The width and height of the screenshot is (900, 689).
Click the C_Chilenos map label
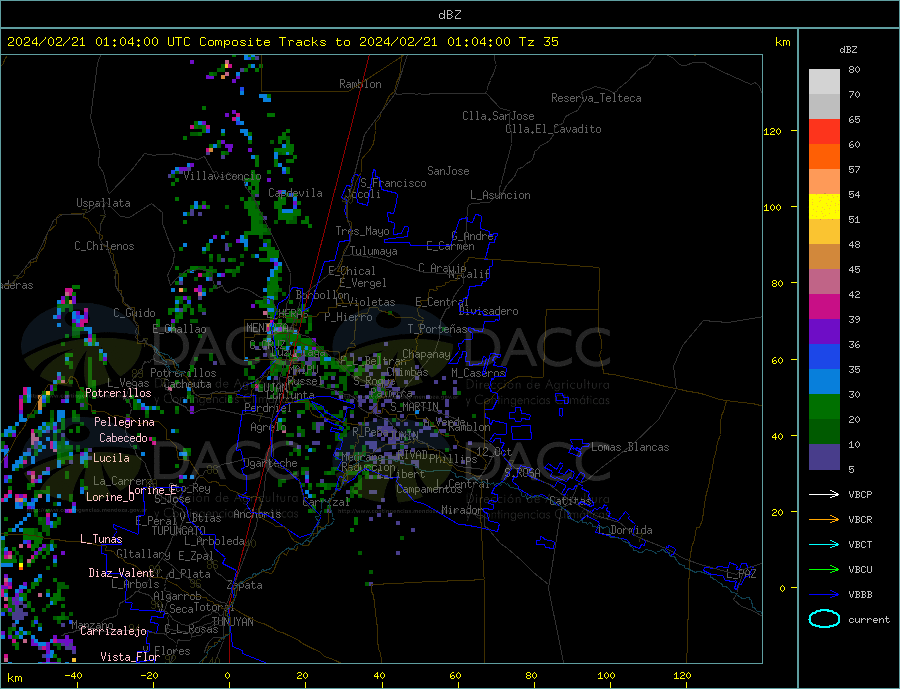click(x=104, y=246)
